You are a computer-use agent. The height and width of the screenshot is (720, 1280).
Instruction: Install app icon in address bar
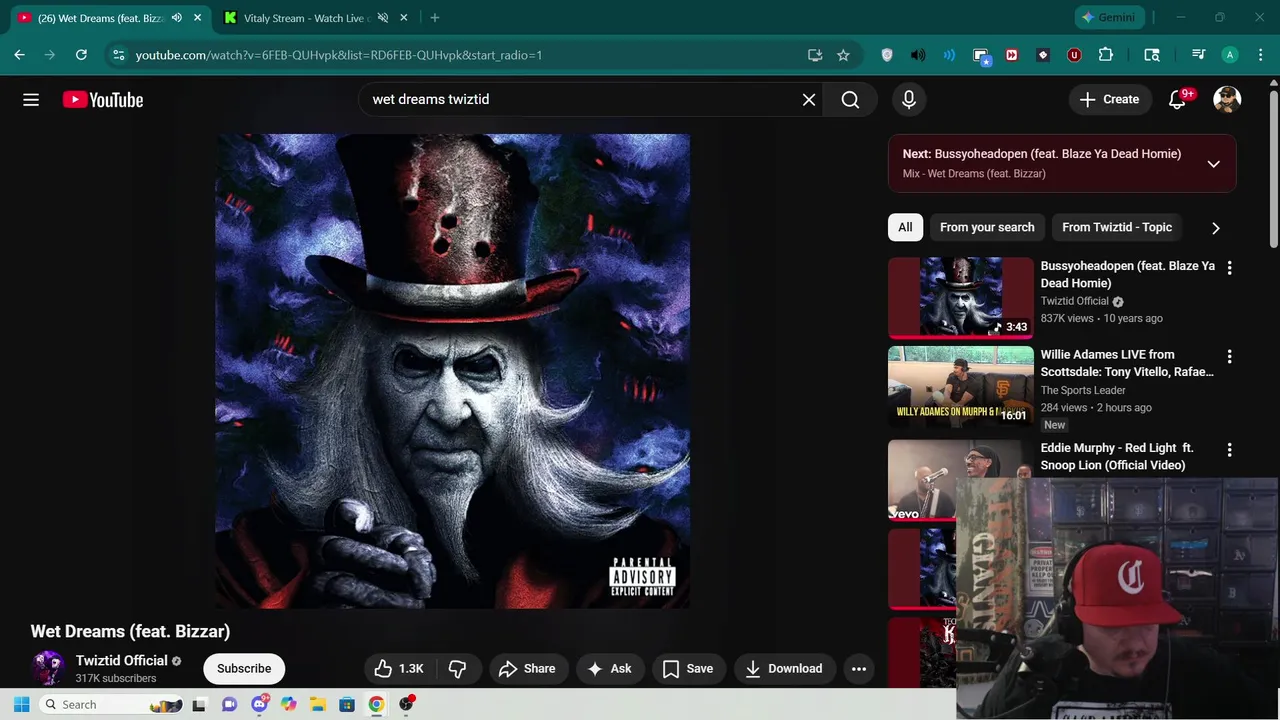(x=815, y=55)
